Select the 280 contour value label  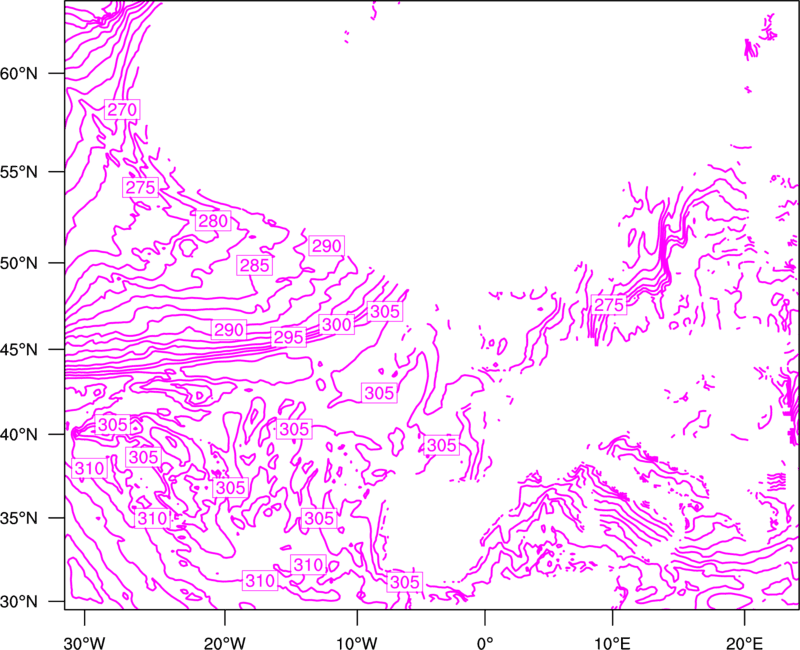(x=213, y=221)
